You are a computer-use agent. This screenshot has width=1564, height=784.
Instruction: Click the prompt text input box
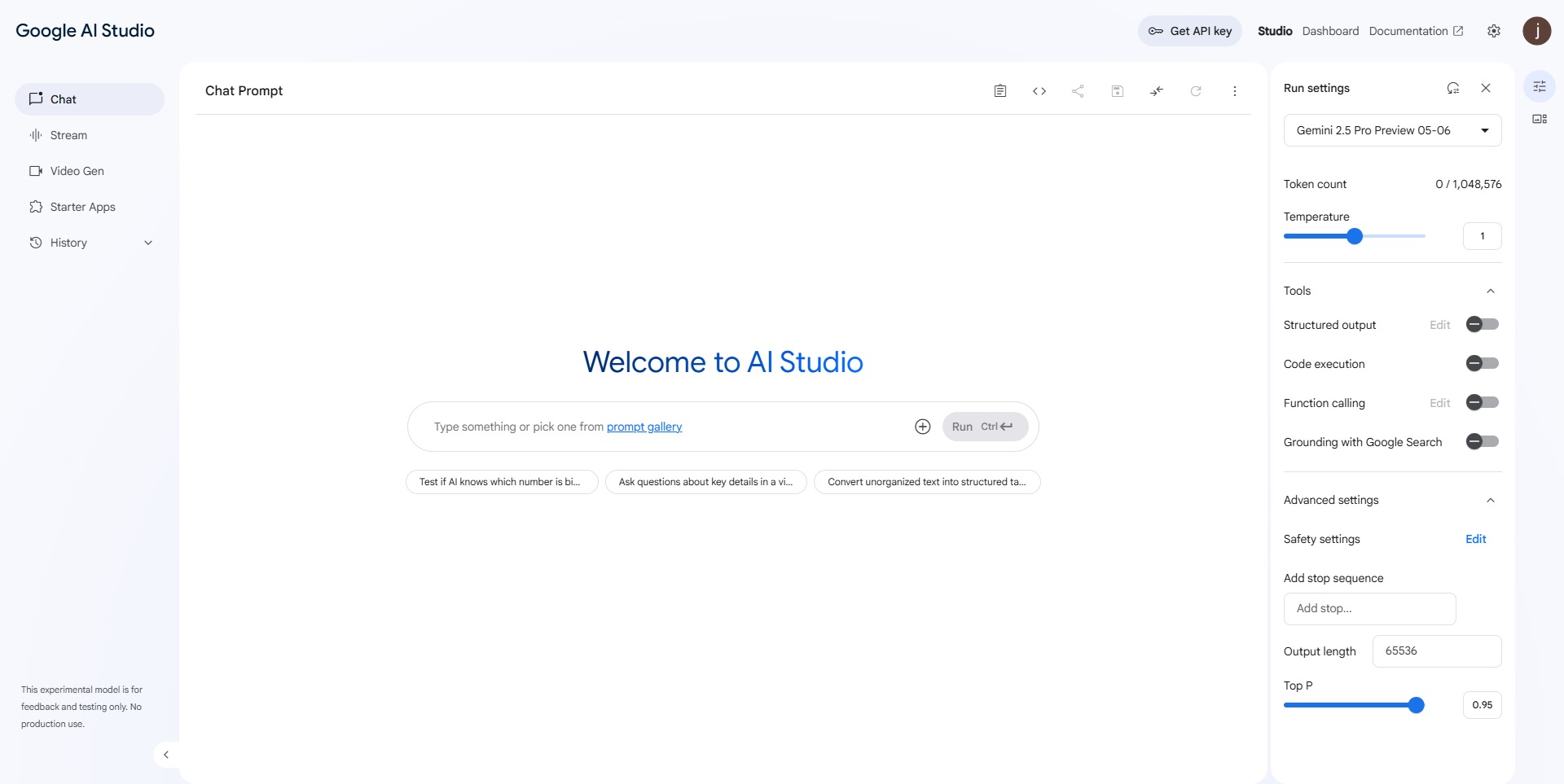coord(668,427)
